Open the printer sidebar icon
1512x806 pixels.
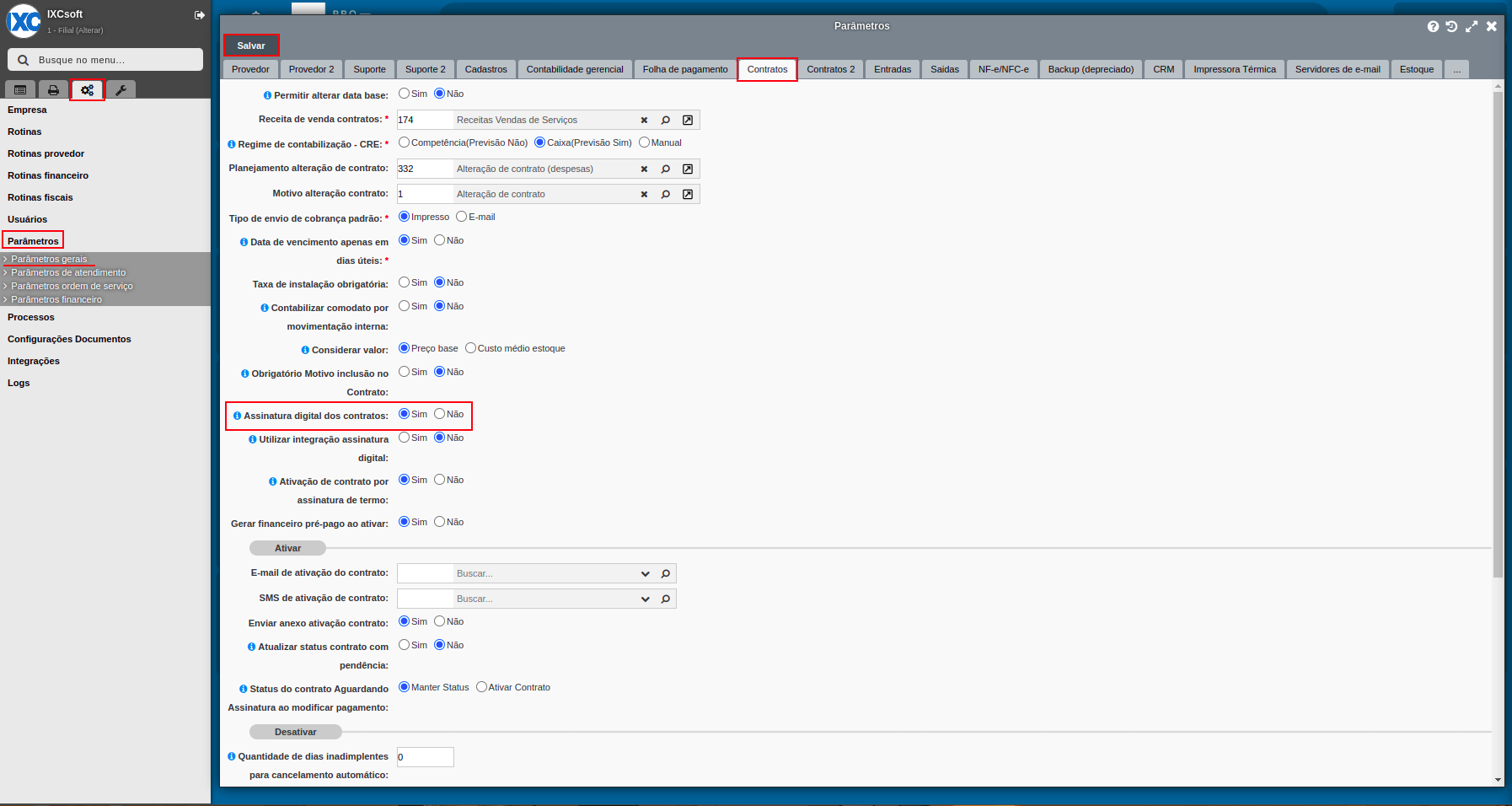point(53,89)
